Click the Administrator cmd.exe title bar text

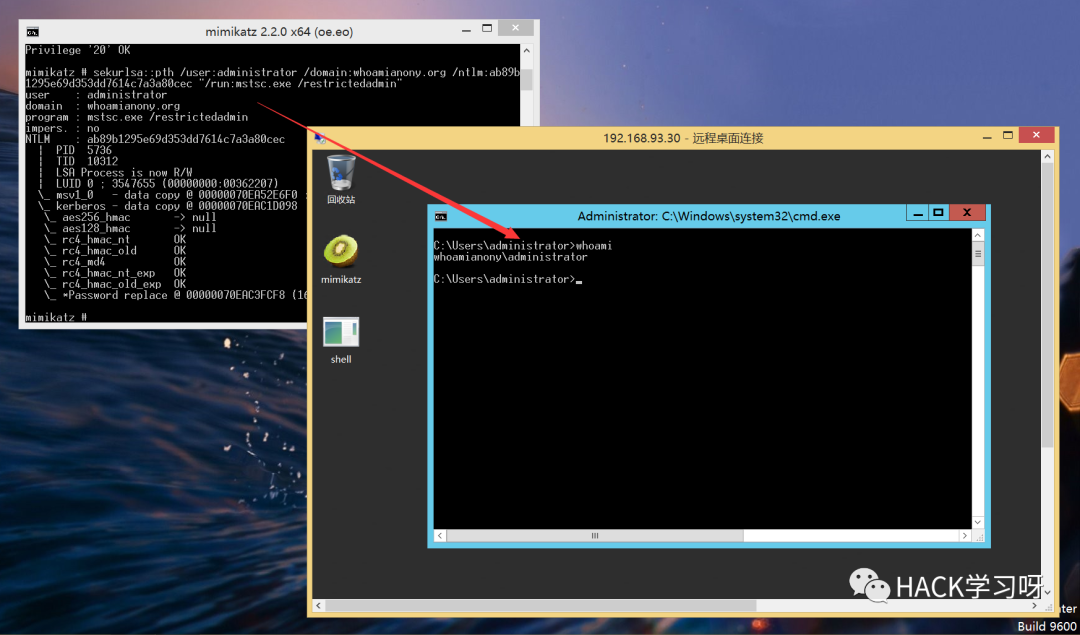[709, 216]
